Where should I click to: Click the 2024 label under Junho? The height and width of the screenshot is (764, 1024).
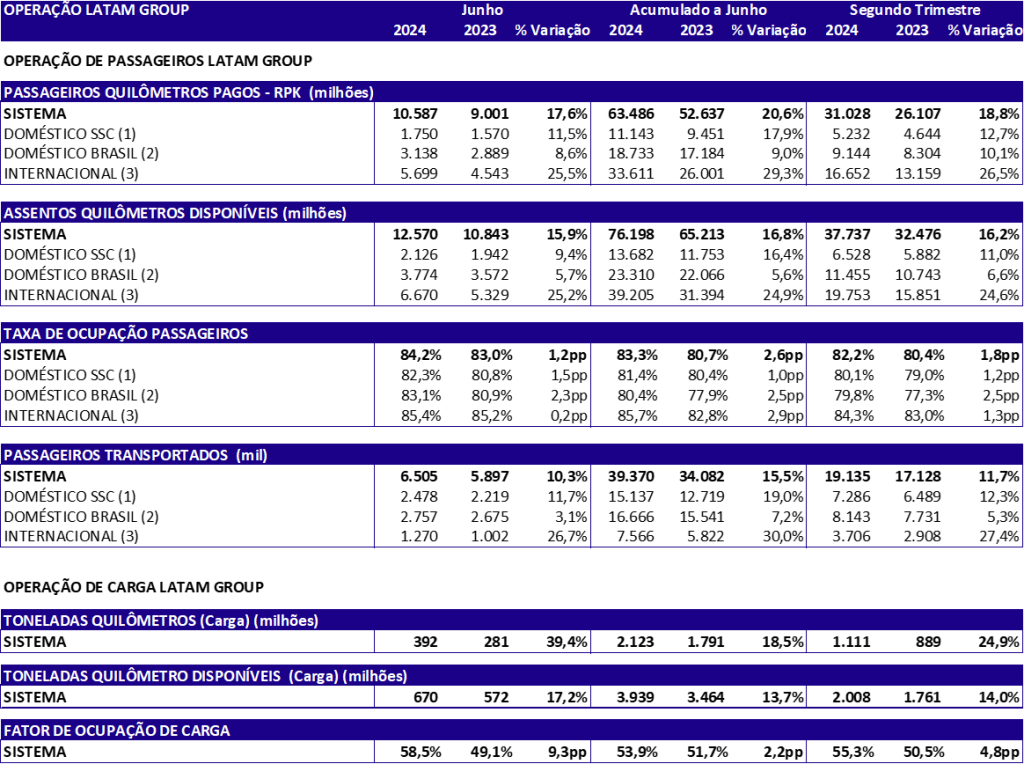pos(409,30)
